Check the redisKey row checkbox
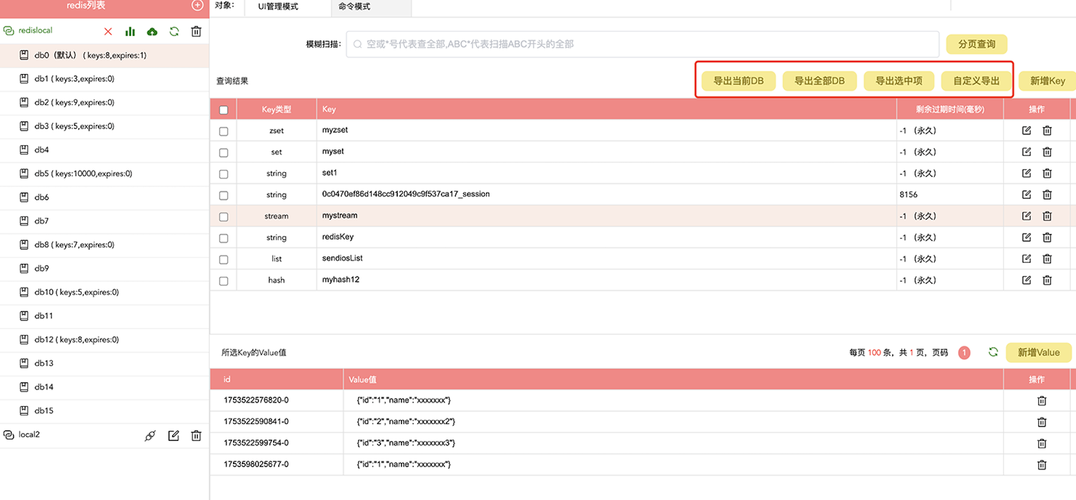1076x500 pixels. 223,238
